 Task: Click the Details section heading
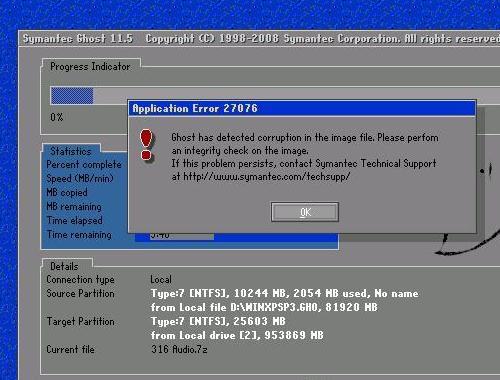click(64, 266)
